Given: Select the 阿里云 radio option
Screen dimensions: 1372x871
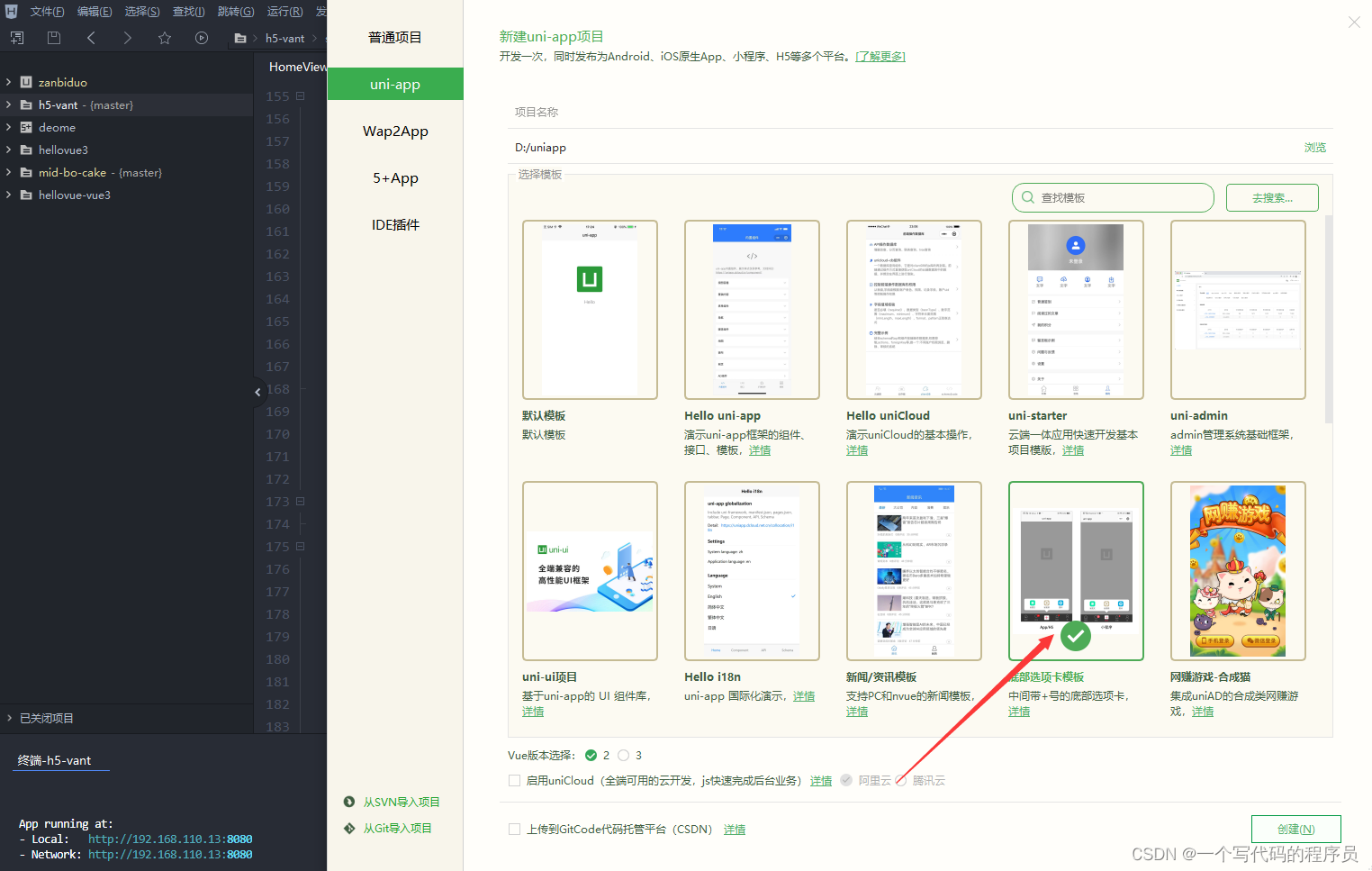Looking at the screenshot, I should (x=846, y=780).
